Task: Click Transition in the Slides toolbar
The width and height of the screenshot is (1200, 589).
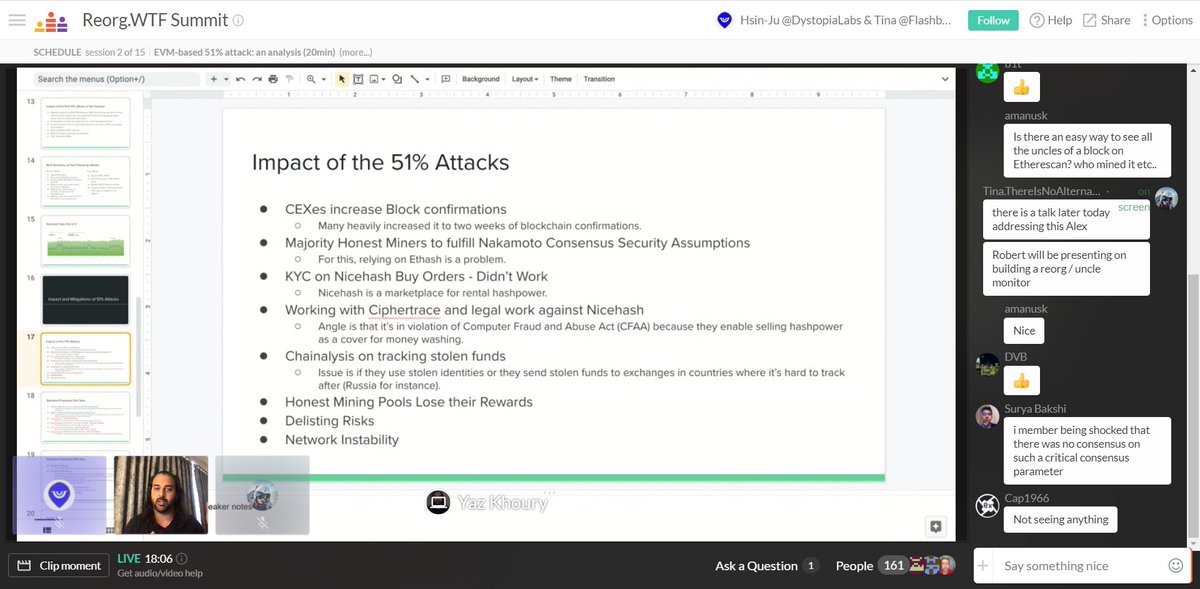Action: 599,79
